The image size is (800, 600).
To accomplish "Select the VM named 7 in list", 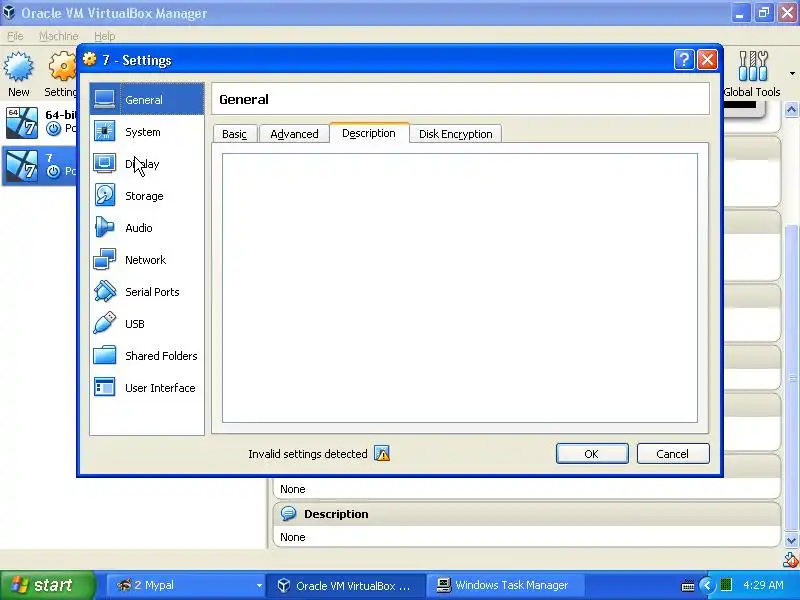I will point(40,165).
